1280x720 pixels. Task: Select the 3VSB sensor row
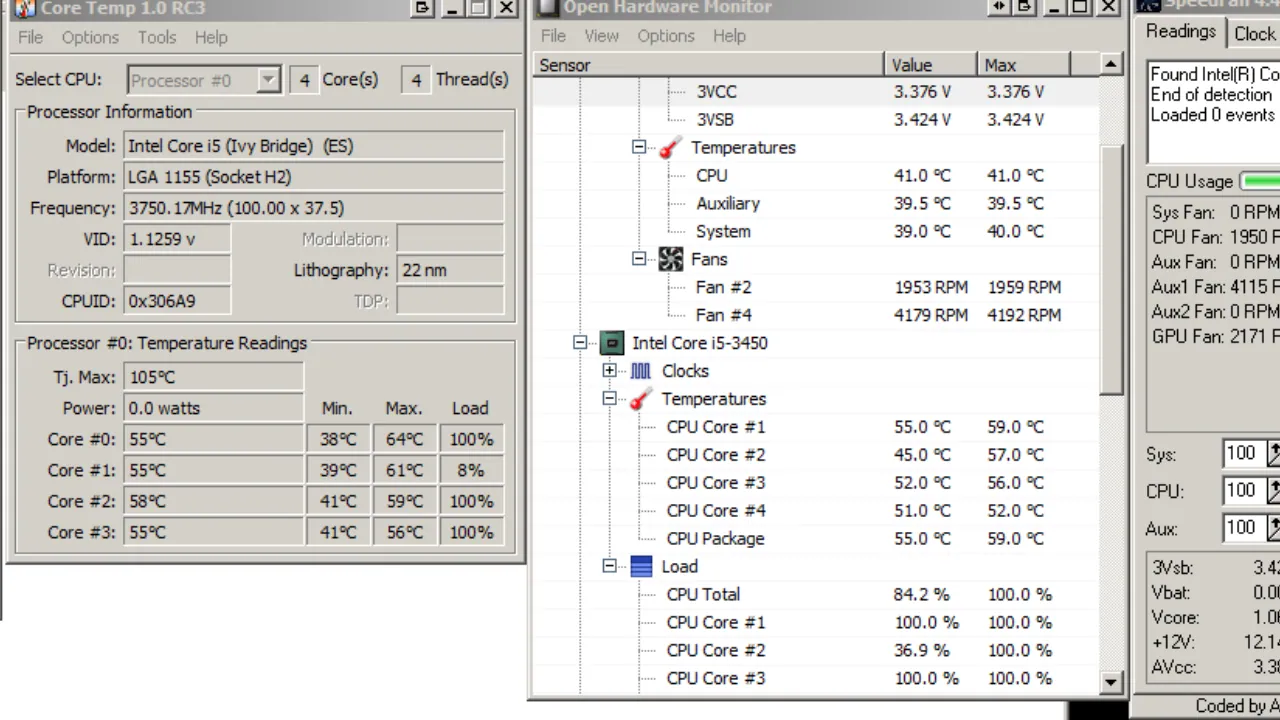click(814, 119)
